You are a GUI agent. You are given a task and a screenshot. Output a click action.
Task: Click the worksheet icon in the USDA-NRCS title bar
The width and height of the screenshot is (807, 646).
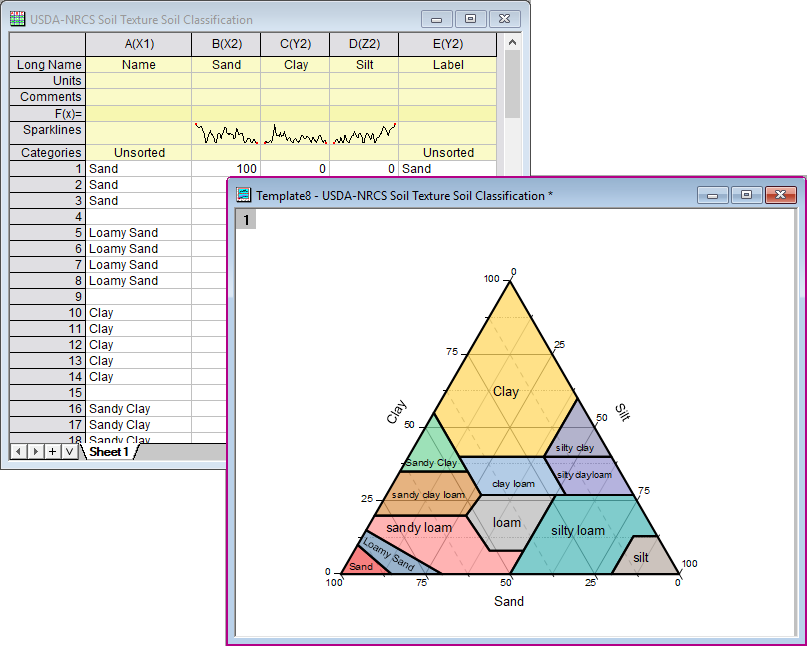pyautogui.click(x=18, y=20)
